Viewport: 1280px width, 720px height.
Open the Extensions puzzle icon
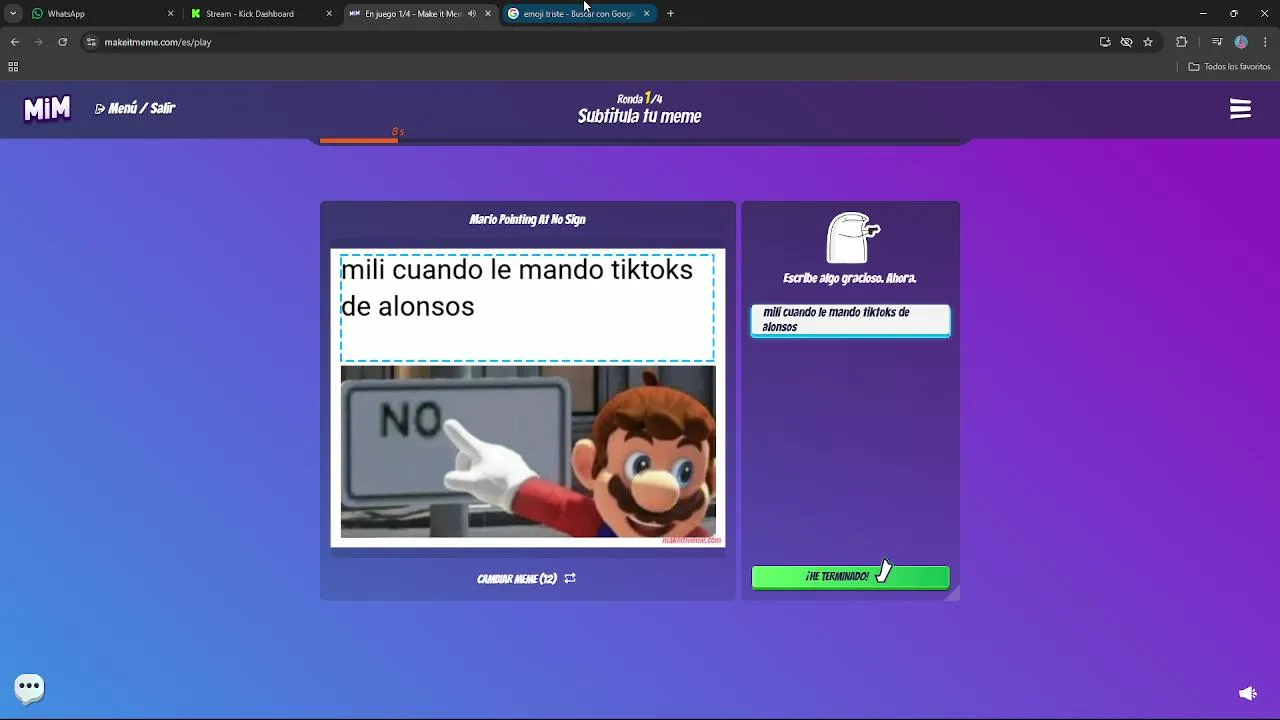tap(1182, 42)
